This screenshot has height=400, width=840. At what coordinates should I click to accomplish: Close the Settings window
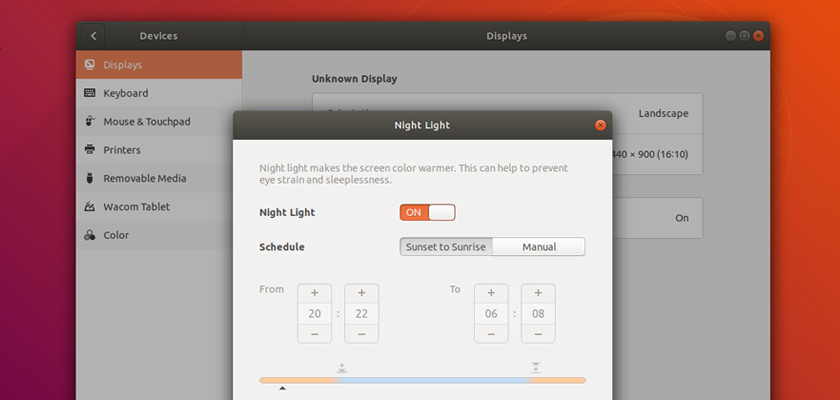click(x=758, y=36)
